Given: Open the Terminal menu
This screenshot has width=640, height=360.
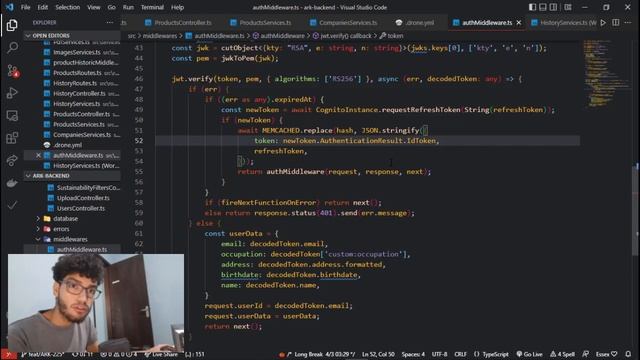Looking at the screenshot, I should (152, 7).
